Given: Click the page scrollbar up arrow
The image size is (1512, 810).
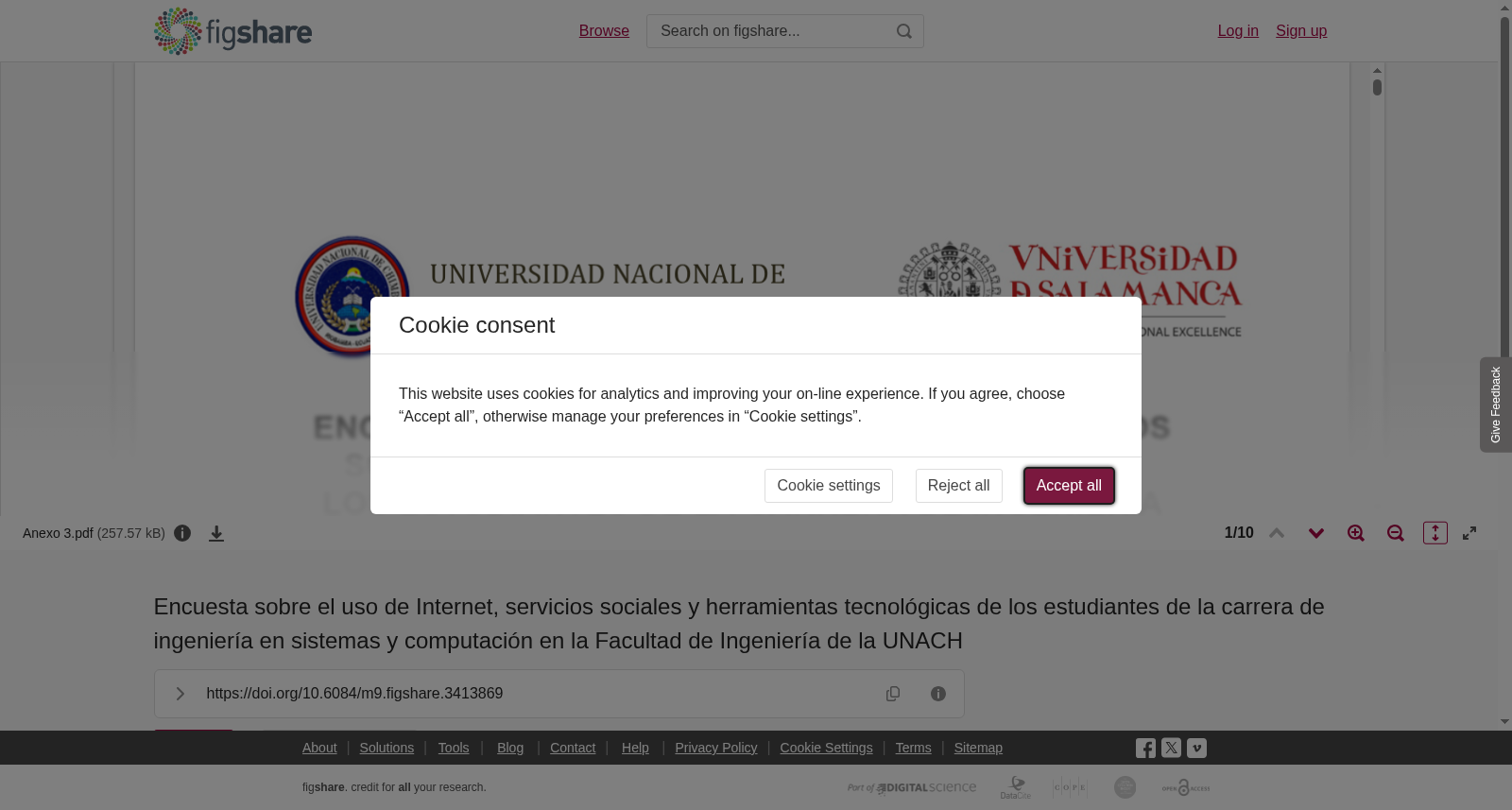Looking at the screenshot, I should point(1504,8).
